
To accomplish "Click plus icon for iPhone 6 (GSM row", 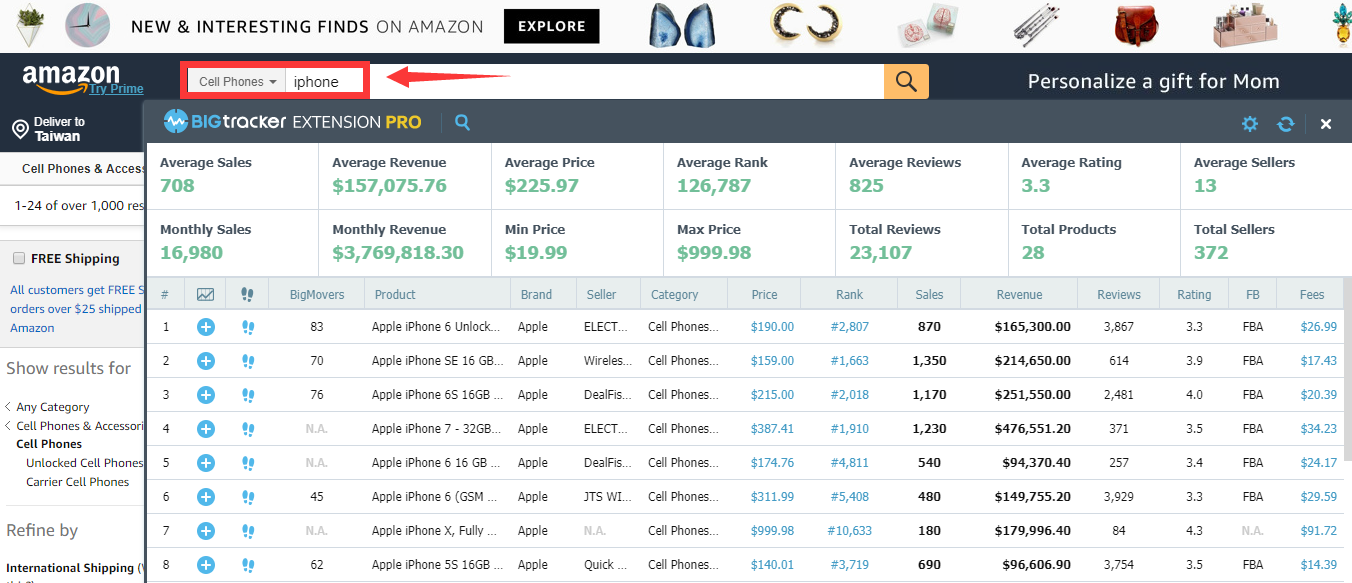I will point(206,497).
